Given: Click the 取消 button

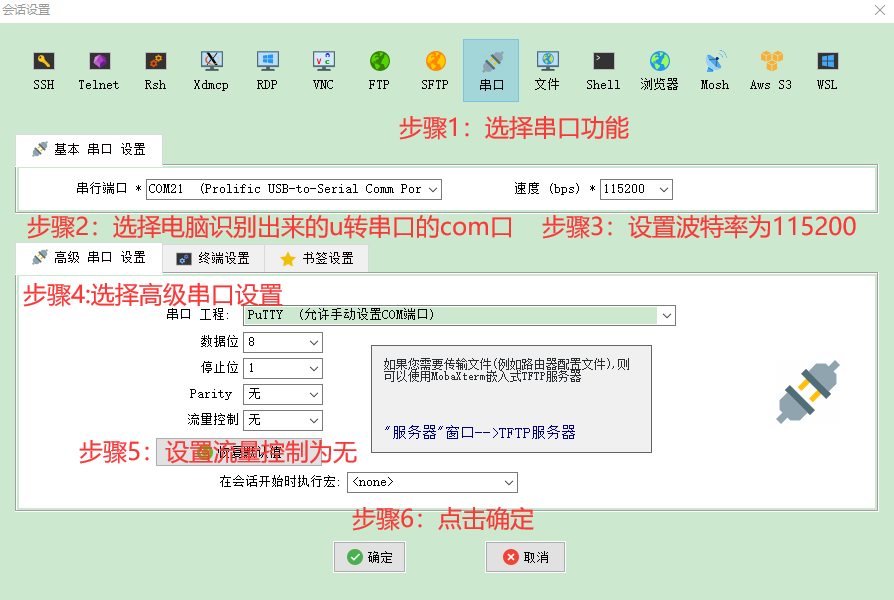Looking at the screenshot, I should [x=526, y=557].
